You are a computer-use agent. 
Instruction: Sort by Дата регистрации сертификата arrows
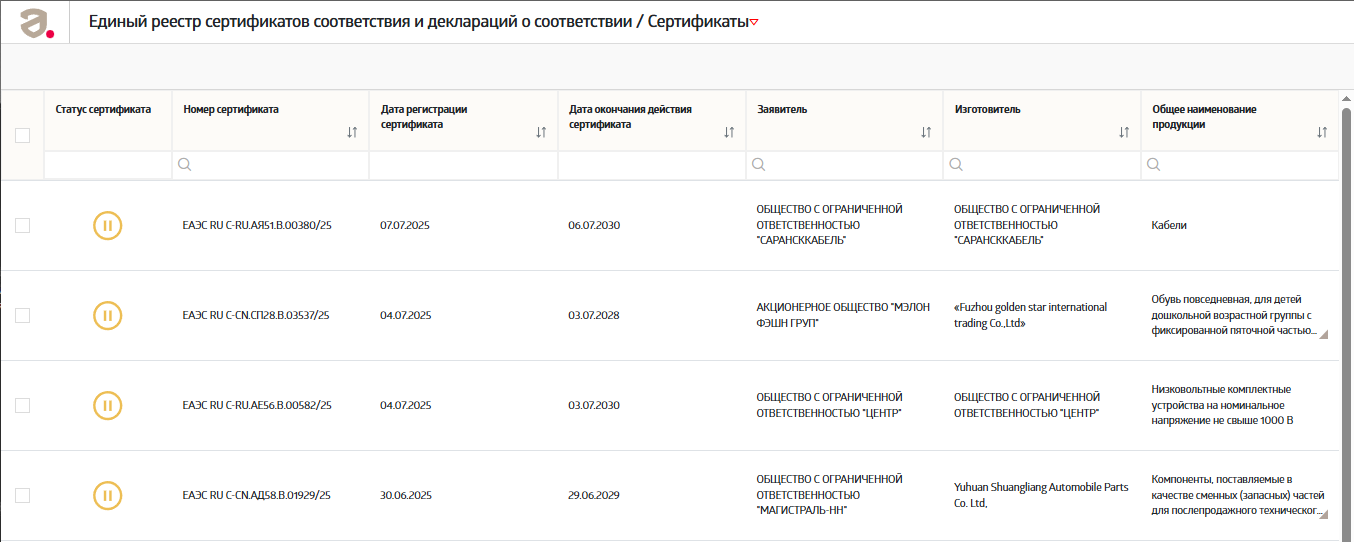coord(541,132)
